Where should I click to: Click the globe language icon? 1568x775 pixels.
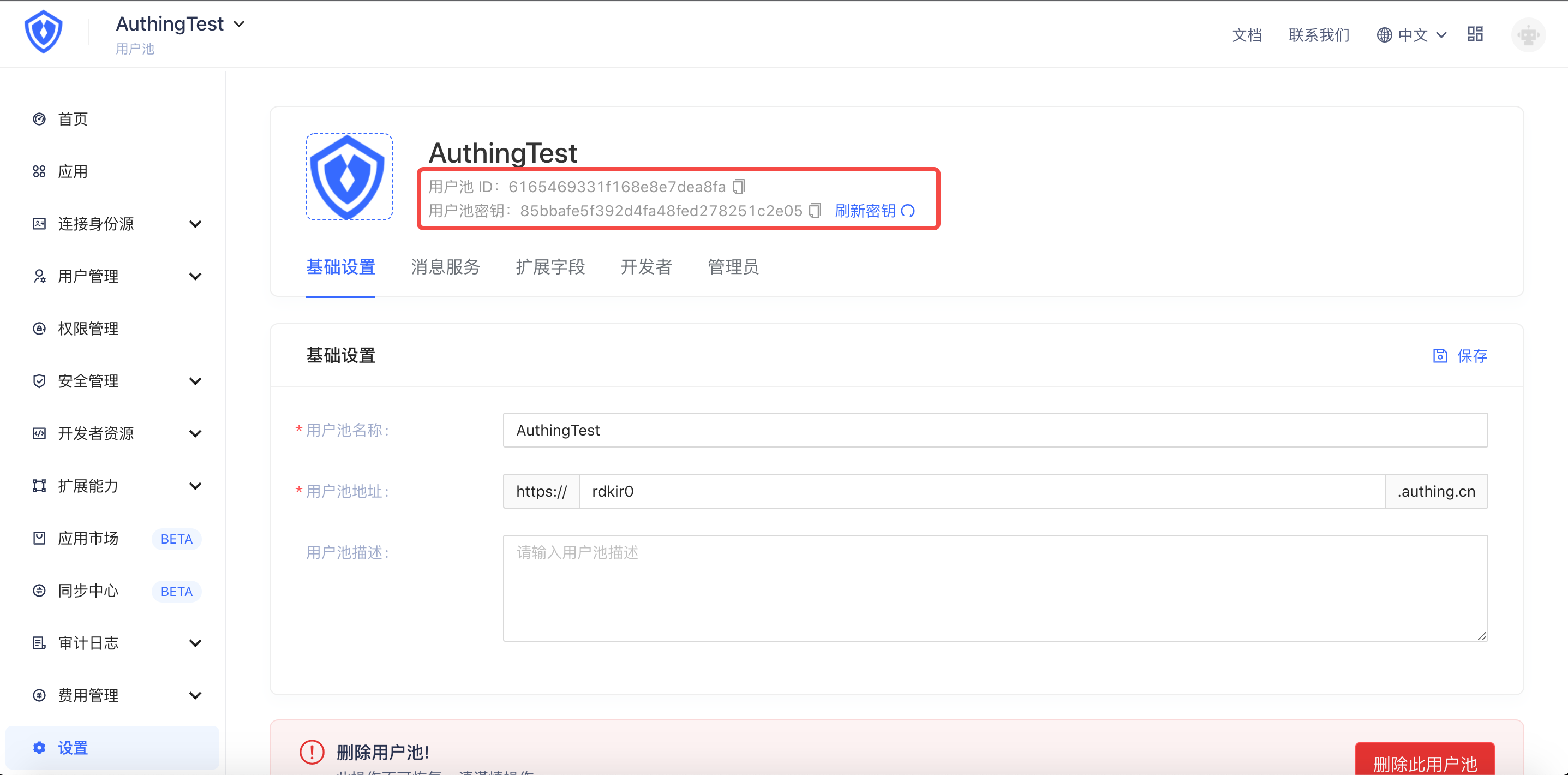tap(1384, 35)
